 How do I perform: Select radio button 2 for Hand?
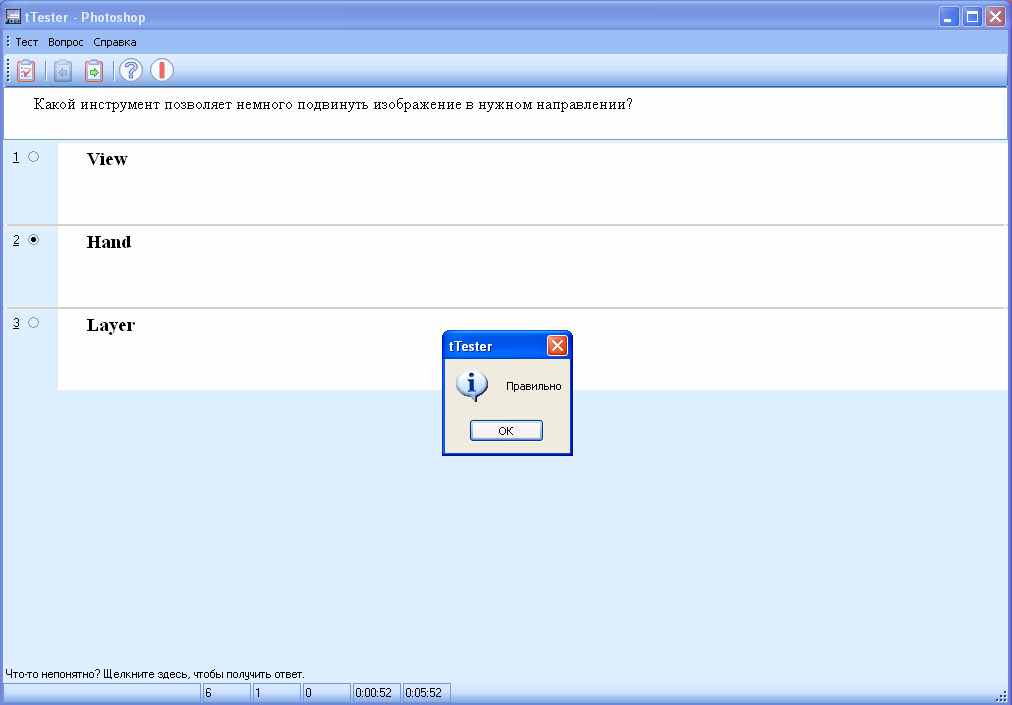34,240
